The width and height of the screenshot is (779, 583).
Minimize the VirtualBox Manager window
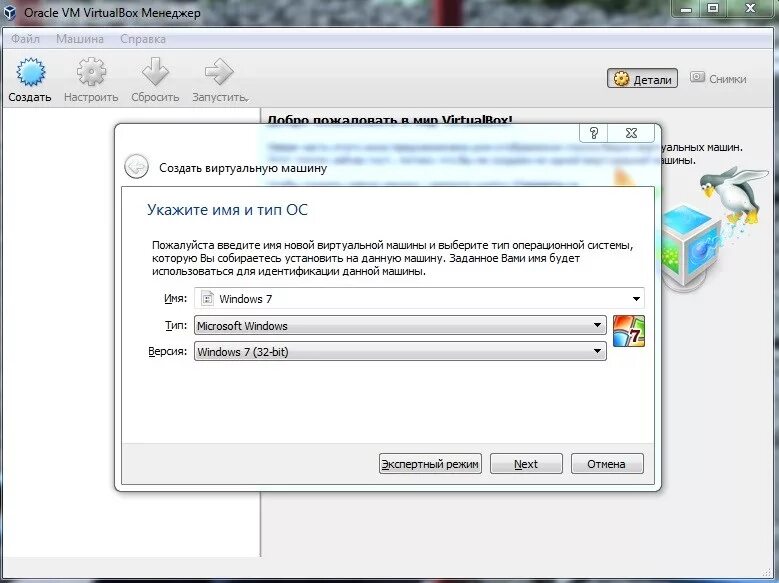[686, 8]
